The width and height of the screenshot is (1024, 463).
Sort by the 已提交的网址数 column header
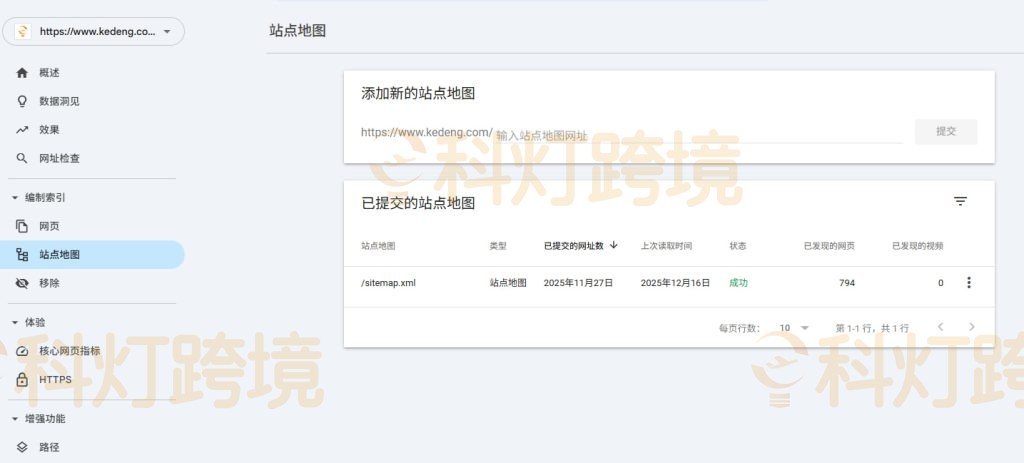(573, 246)
